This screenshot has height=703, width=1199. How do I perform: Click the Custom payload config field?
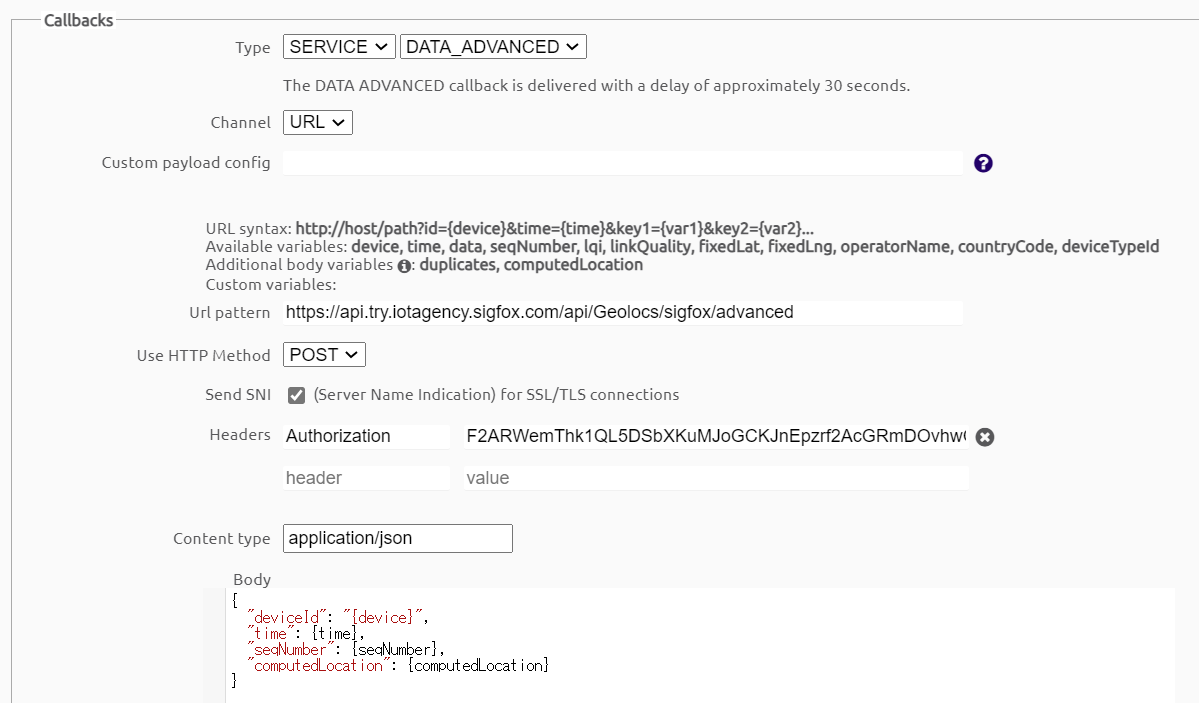pyautogui.click(x=622, y=163)
